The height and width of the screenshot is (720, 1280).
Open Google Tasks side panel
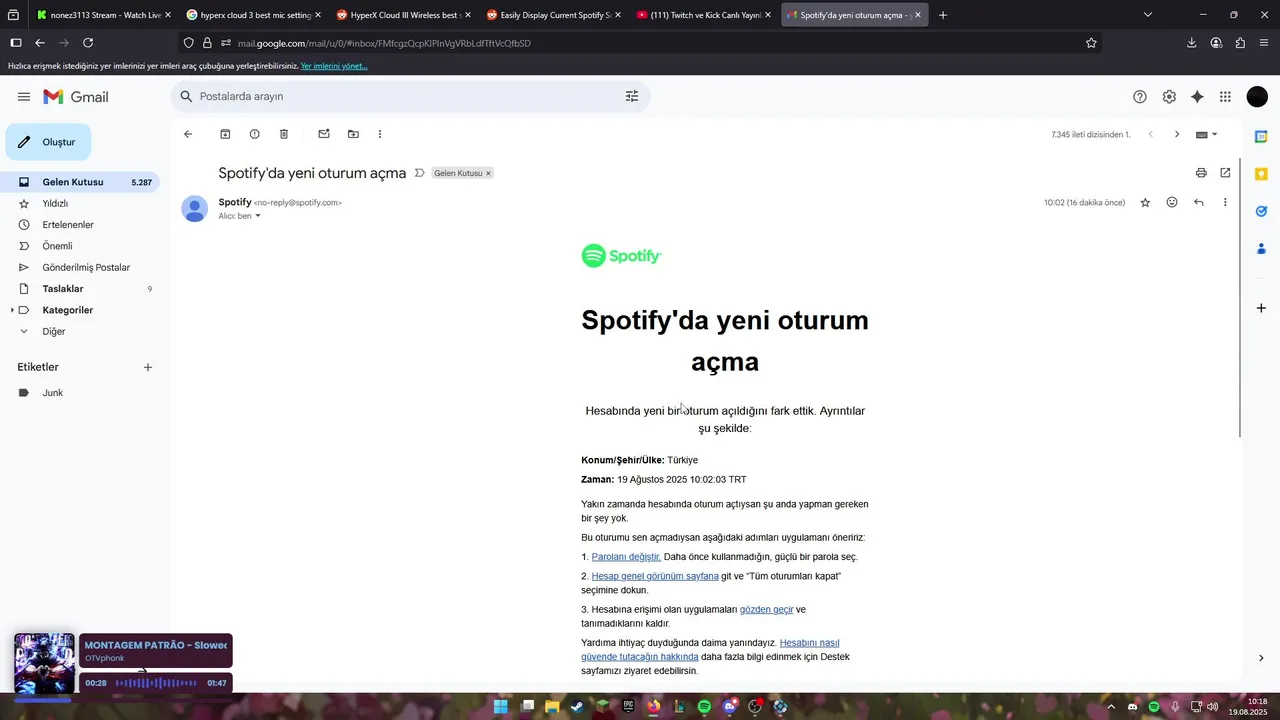(1261, 211)
